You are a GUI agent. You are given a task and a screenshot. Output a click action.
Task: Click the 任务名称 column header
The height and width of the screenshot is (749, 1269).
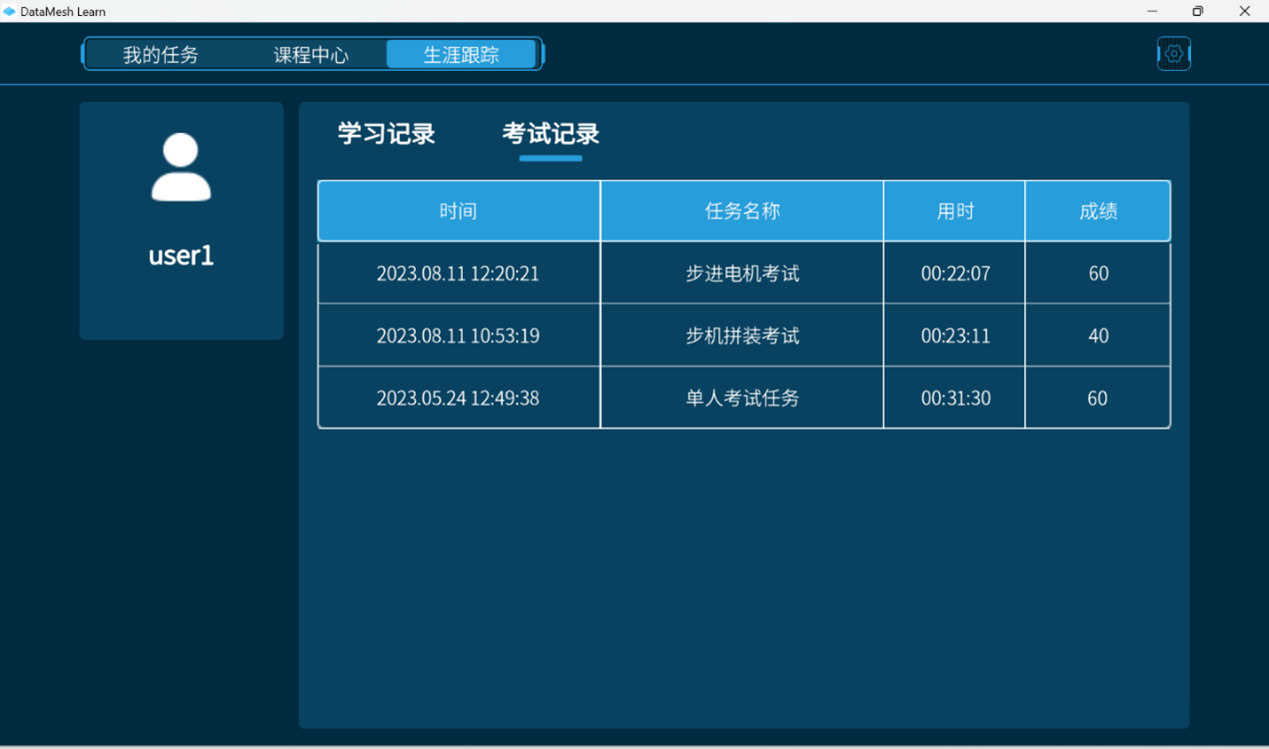pos(741,211)
